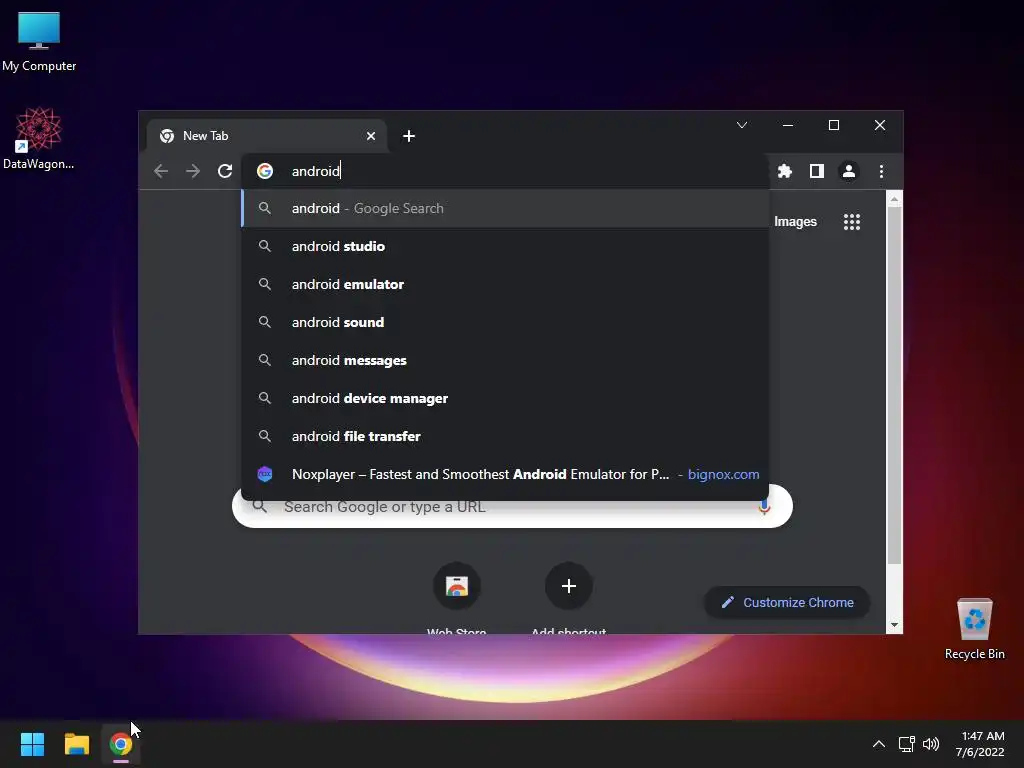Select the My Computer desktop icon
1024x768 pixels.
click(39, 41)
